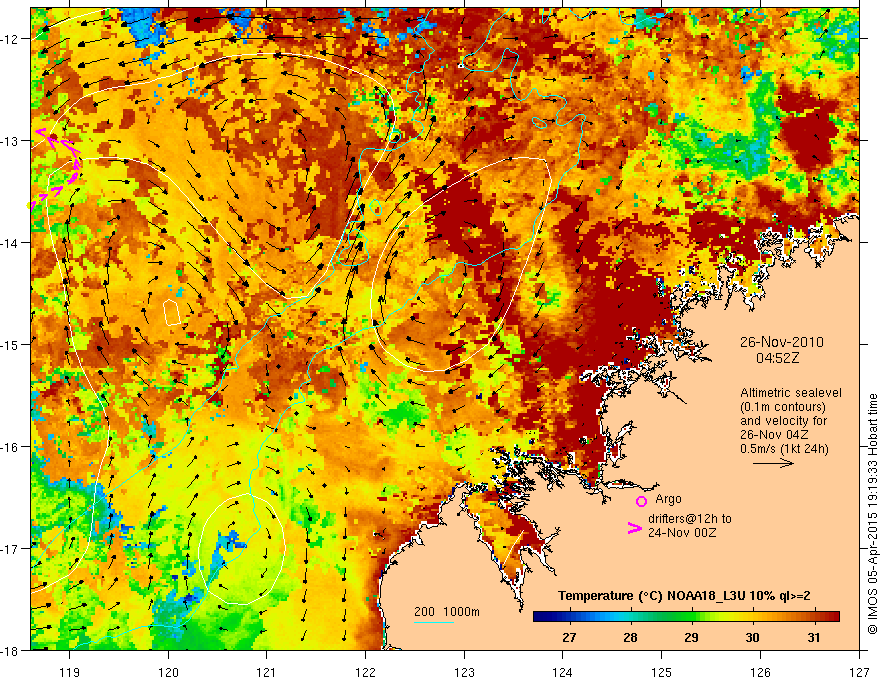Click the latitude axis label -18

[x=10, y=650]
